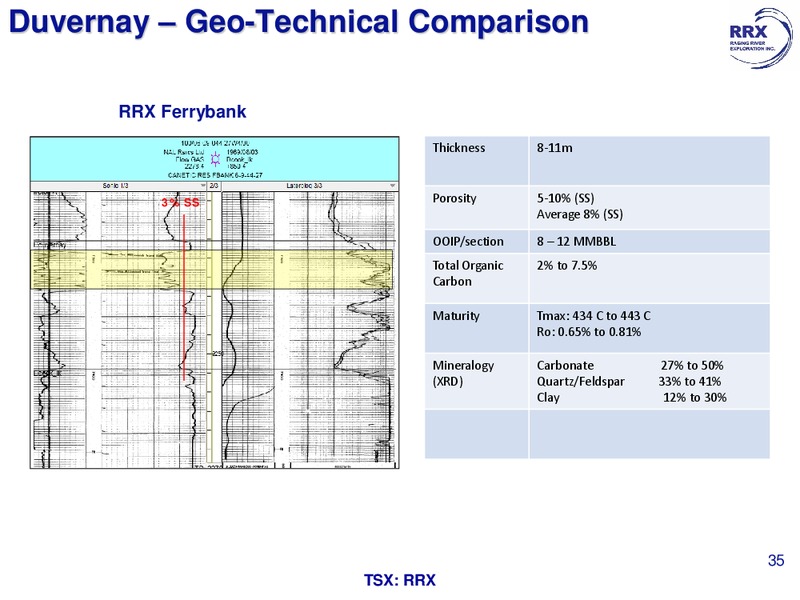800x600 pixels.
Task: Click the RRX Raging River Exploration logo
Action: (761, 37)
